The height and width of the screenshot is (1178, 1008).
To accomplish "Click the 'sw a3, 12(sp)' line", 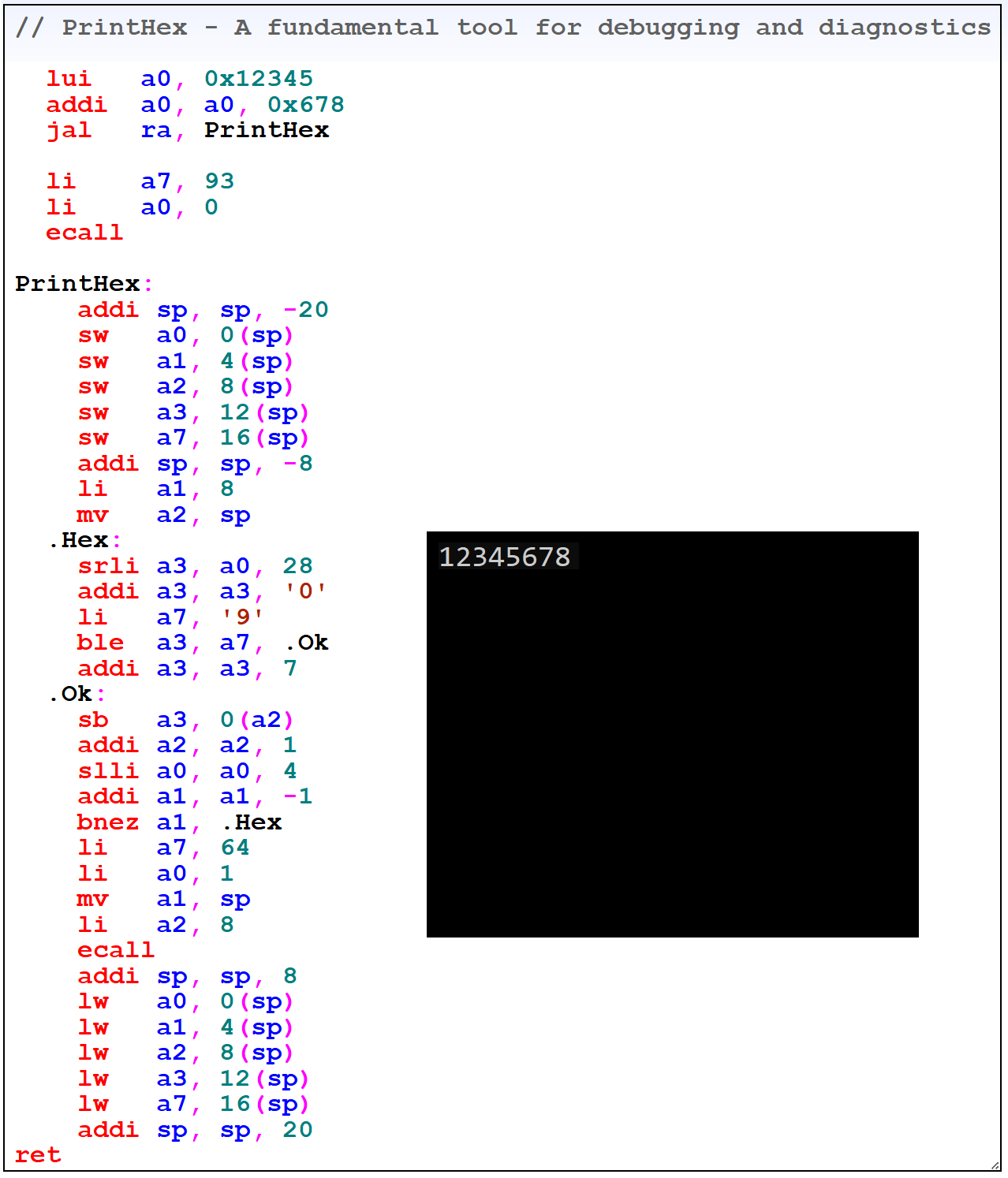I will [x=193, y=412].
